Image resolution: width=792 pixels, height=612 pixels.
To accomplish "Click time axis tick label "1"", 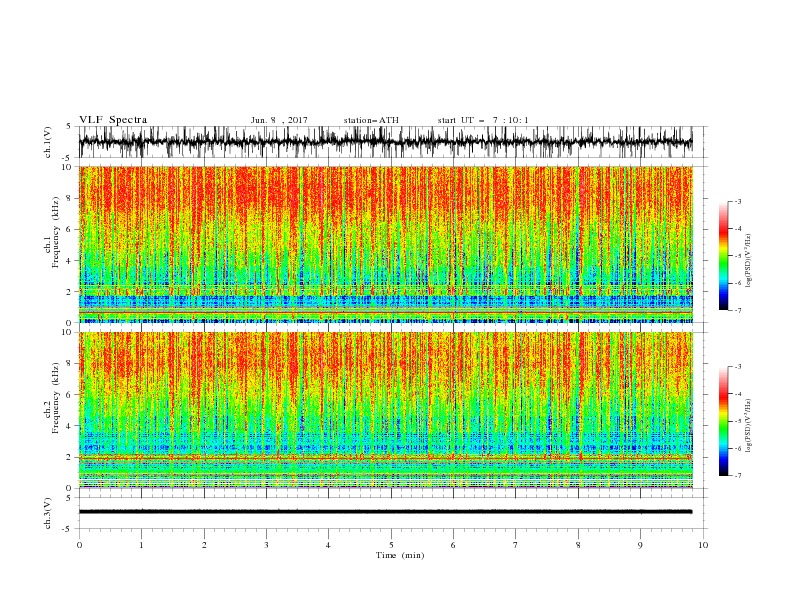I will tap(141, 545).
